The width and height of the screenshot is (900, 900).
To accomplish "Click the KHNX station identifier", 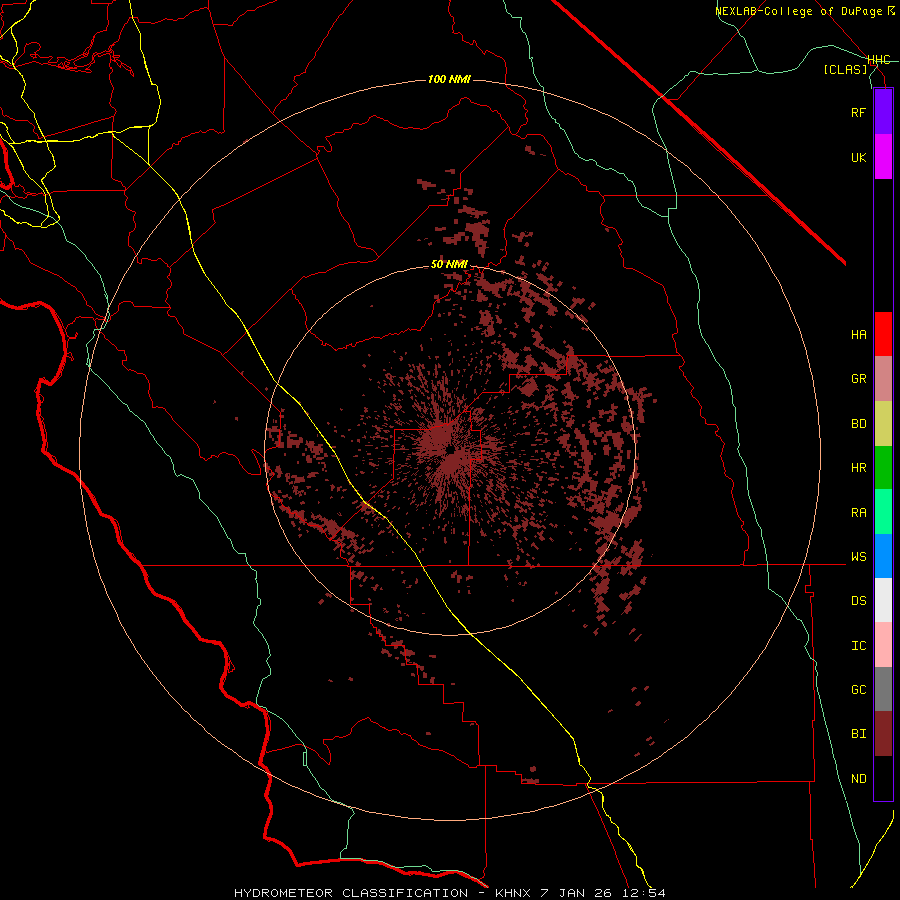I will pos(513,893).
